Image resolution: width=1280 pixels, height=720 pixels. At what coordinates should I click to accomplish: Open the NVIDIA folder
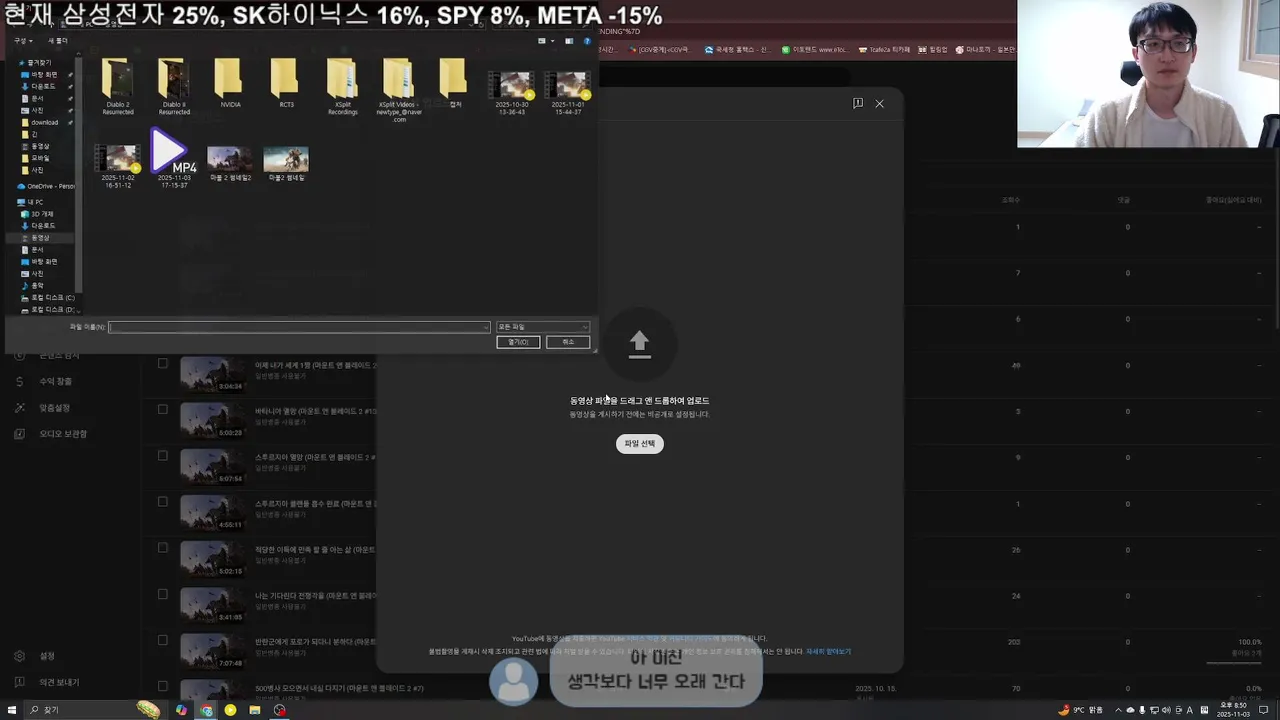(230, 84)
